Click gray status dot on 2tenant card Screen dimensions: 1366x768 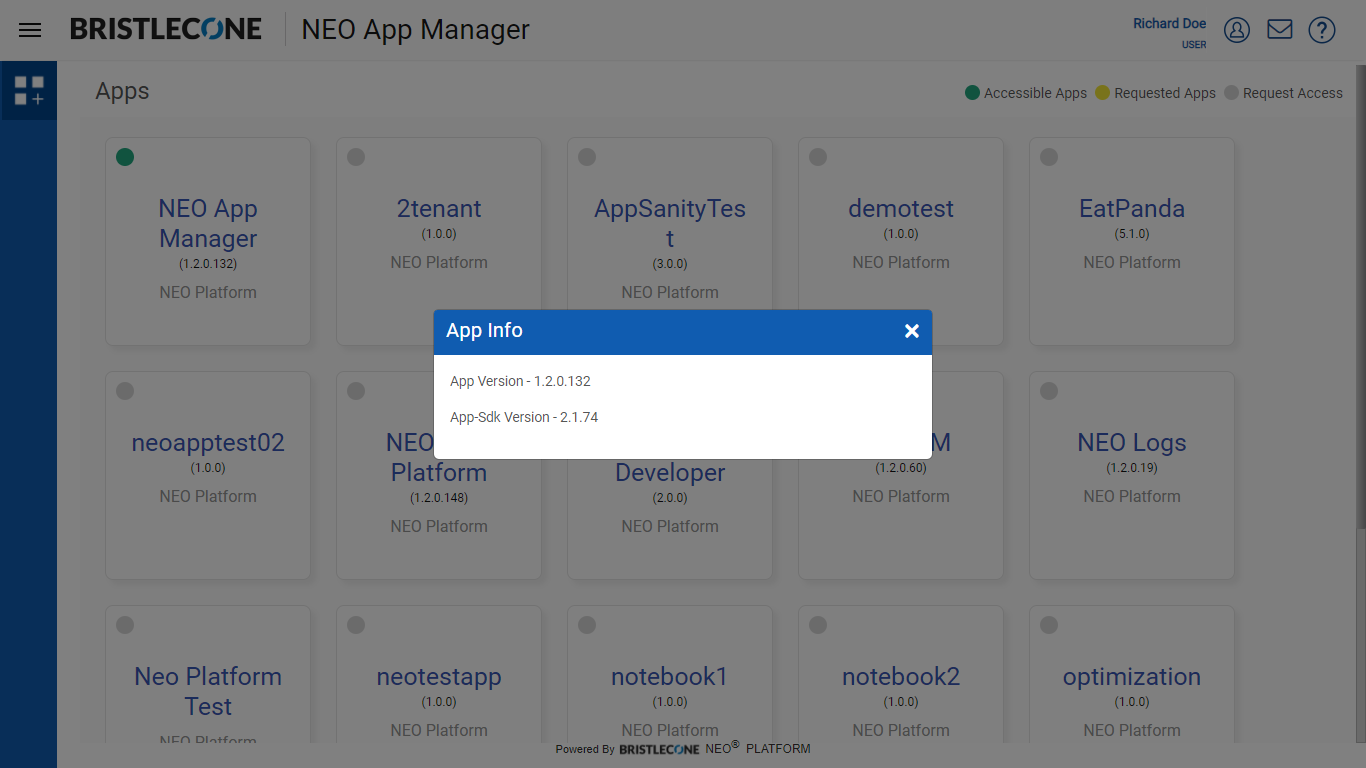click(x=356, y=157)
